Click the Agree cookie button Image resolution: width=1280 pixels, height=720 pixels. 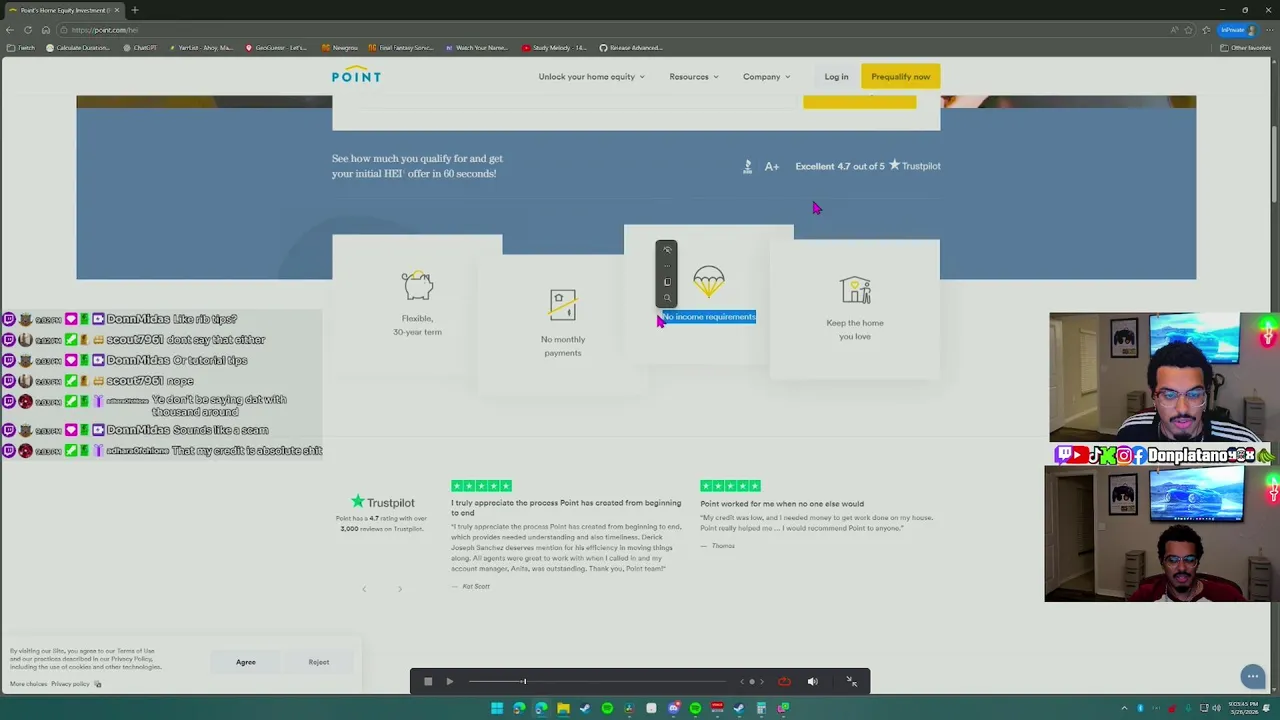pos(246,662)
